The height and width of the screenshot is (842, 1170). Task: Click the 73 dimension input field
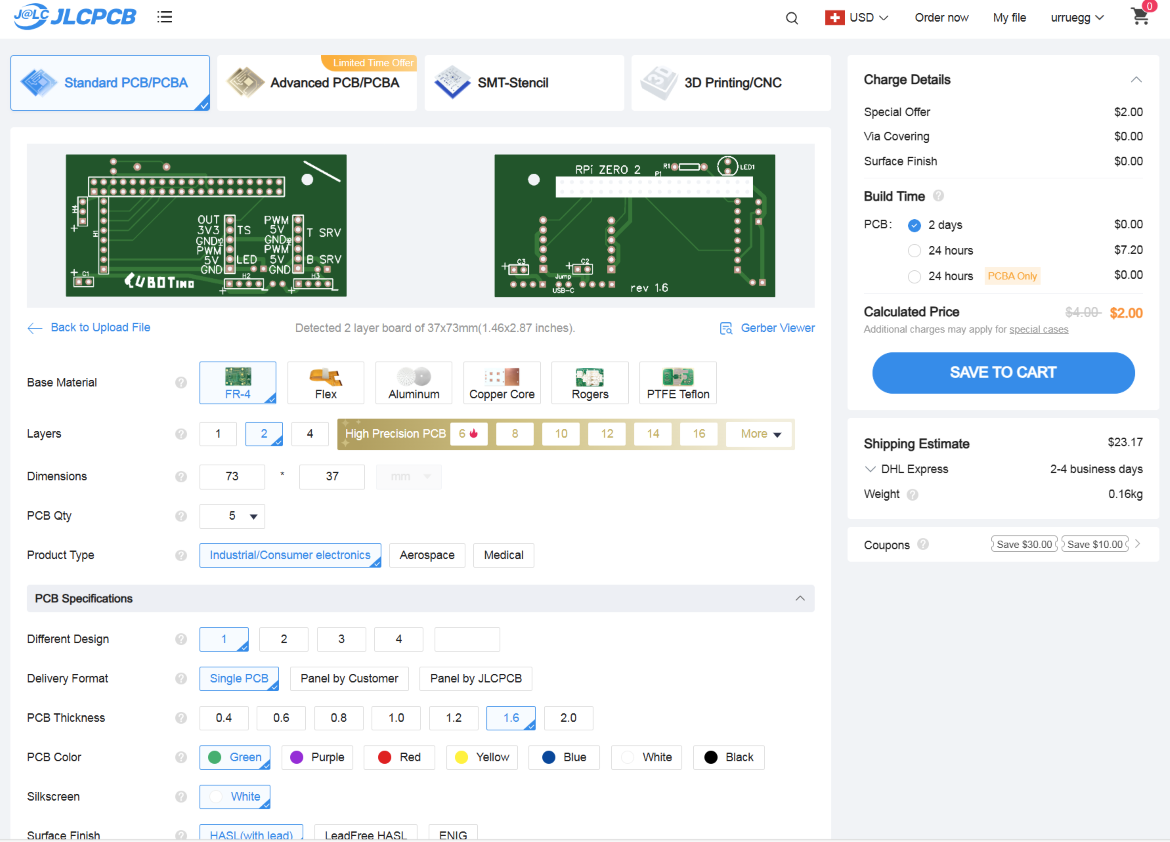(232, 476)
